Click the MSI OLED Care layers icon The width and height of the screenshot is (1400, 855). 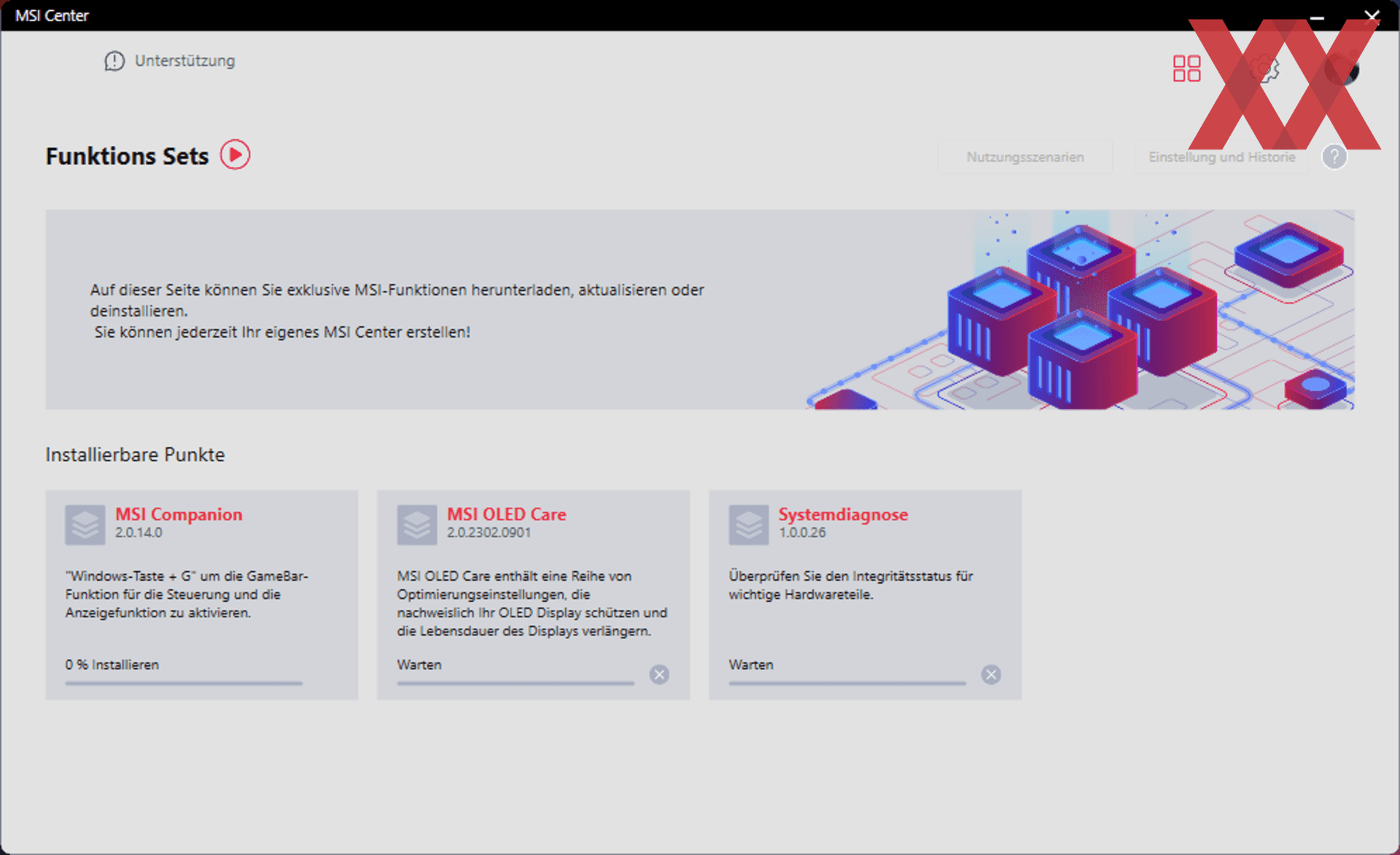[x=417, y=525]
